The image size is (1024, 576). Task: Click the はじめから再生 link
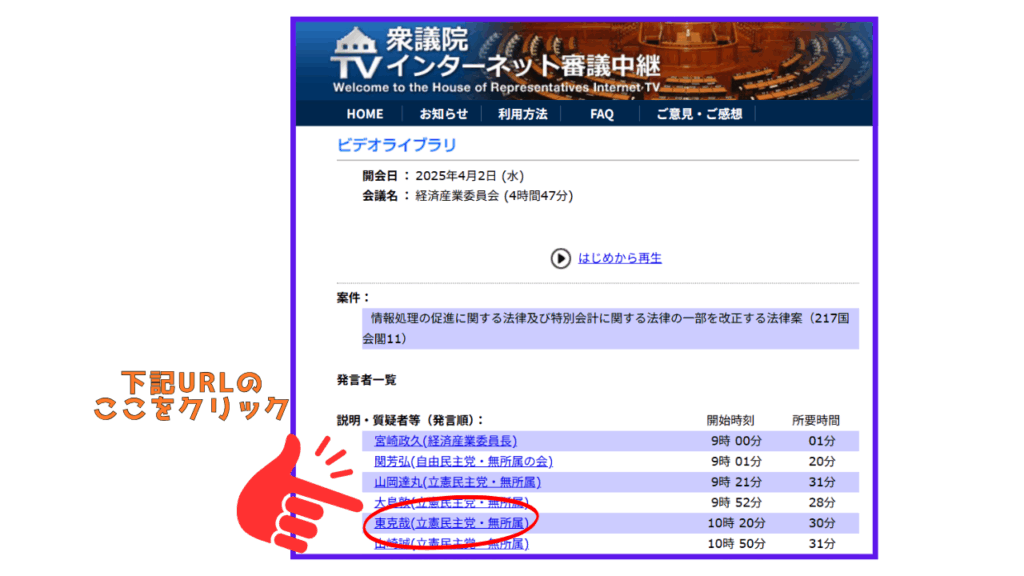[619, 258]
